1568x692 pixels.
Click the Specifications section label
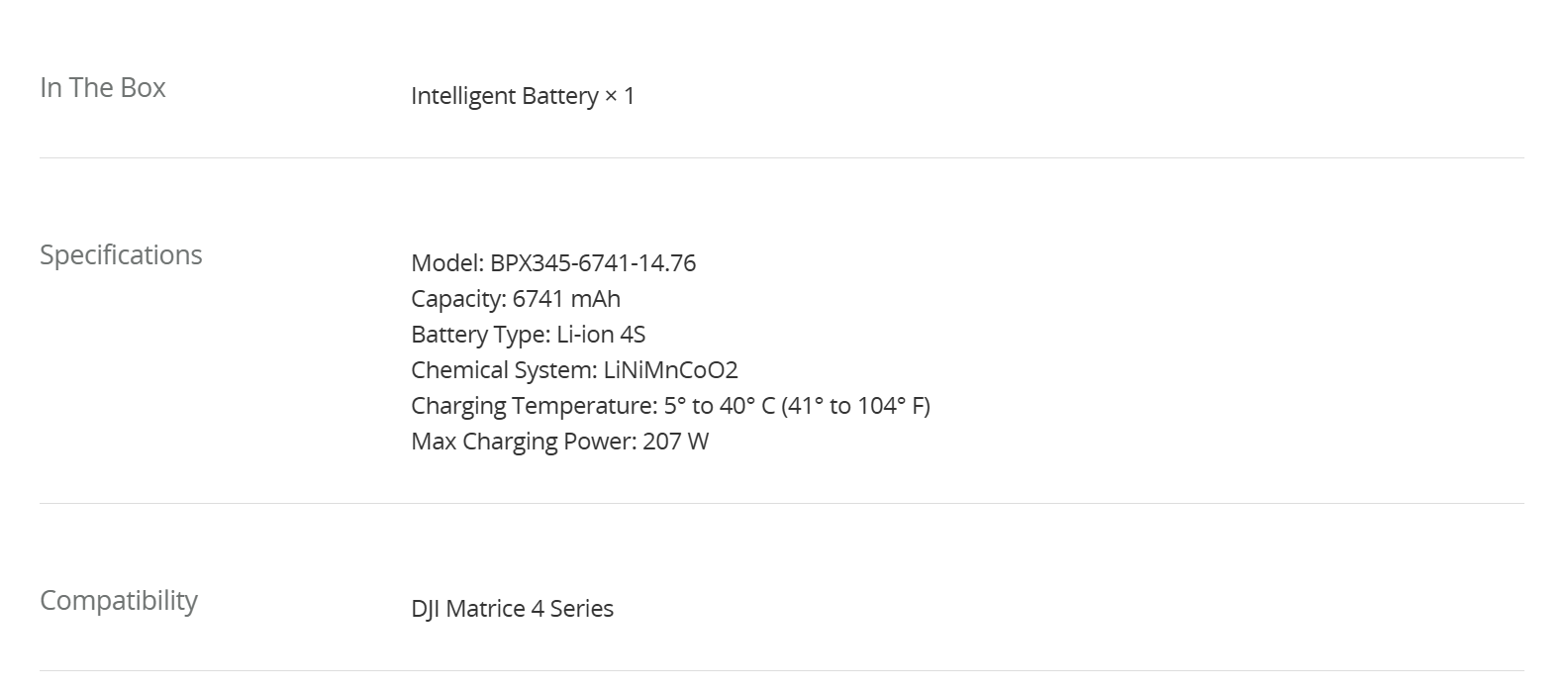click(121, 255)
